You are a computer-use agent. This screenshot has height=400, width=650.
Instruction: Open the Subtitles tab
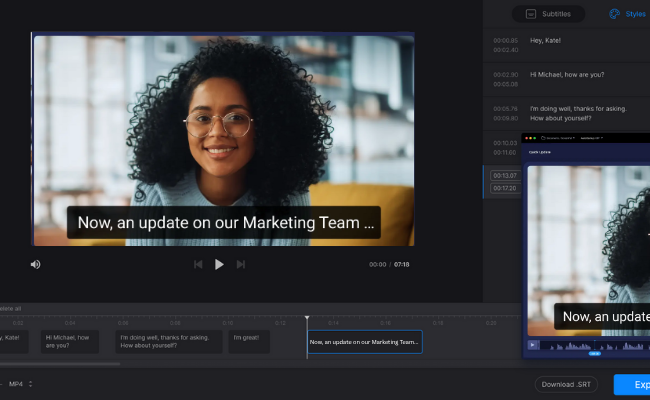(548, 14)
